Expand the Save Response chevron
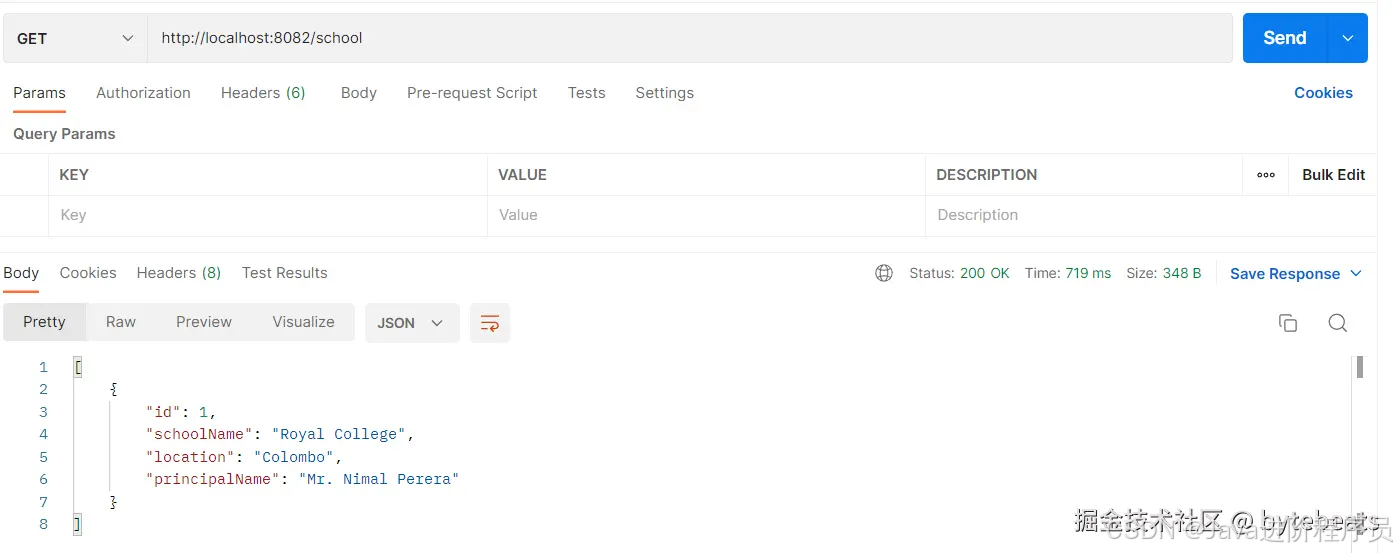Screen dimensions: 1397x553 (1356, 274)
